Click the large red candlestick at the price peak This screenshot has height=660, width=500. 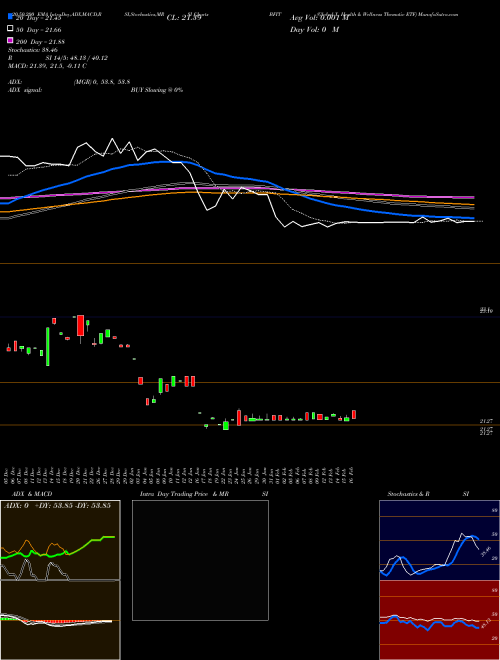click(80, 325)
